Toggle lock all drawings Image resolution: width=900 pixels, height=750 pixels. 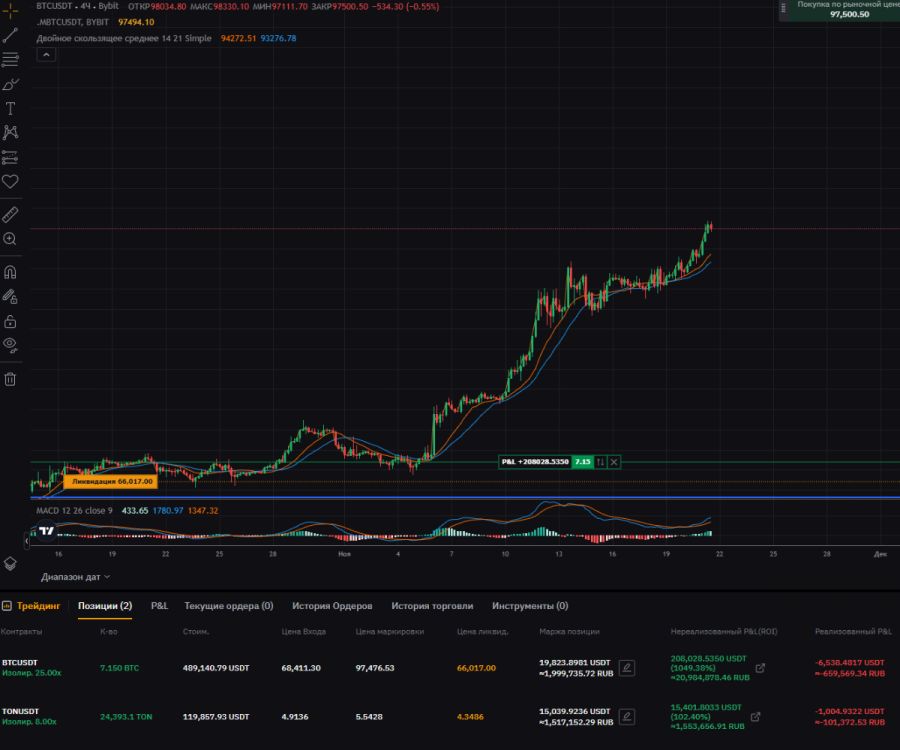11,321
